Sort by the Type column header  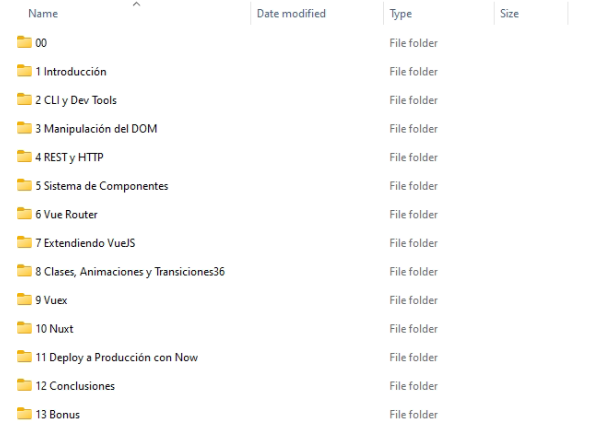tap(401, 14)
